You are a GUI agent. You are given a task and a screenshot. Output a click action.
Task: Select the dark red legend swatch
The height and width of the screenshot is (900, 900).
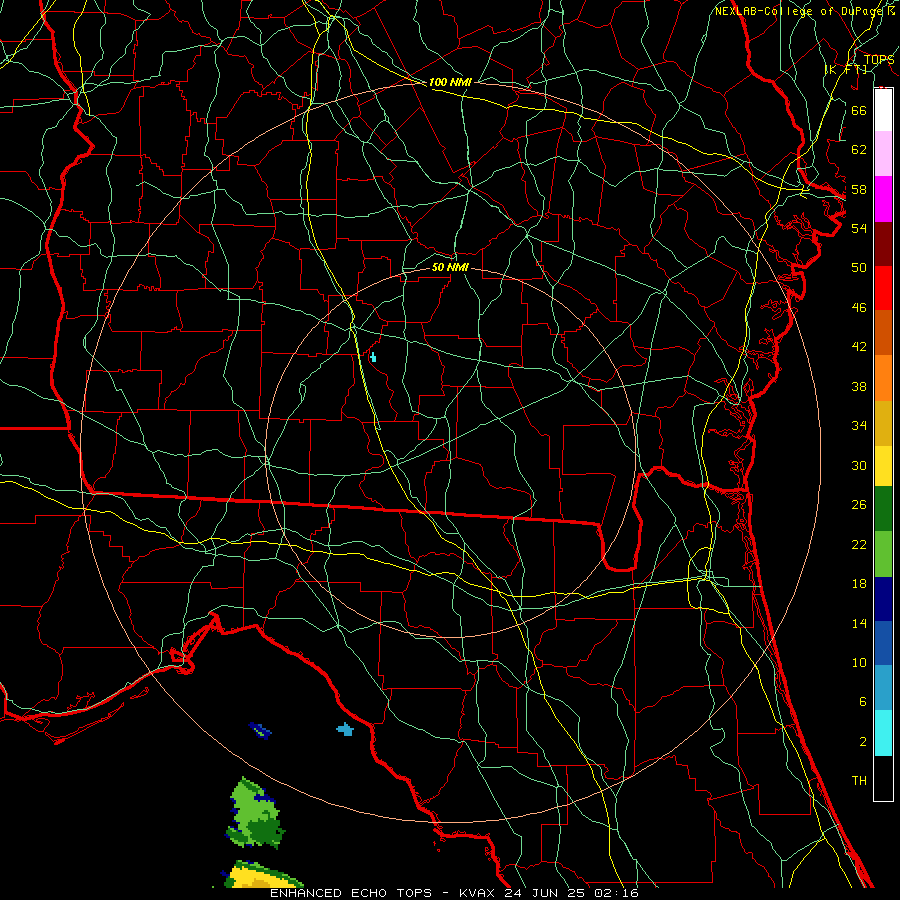[x=883, y=244]
